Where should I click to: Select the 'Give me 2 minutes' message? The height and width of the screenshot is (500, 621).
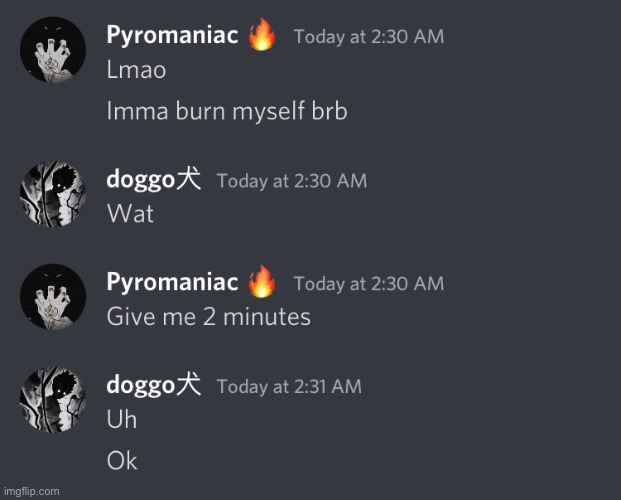[209, 317]
